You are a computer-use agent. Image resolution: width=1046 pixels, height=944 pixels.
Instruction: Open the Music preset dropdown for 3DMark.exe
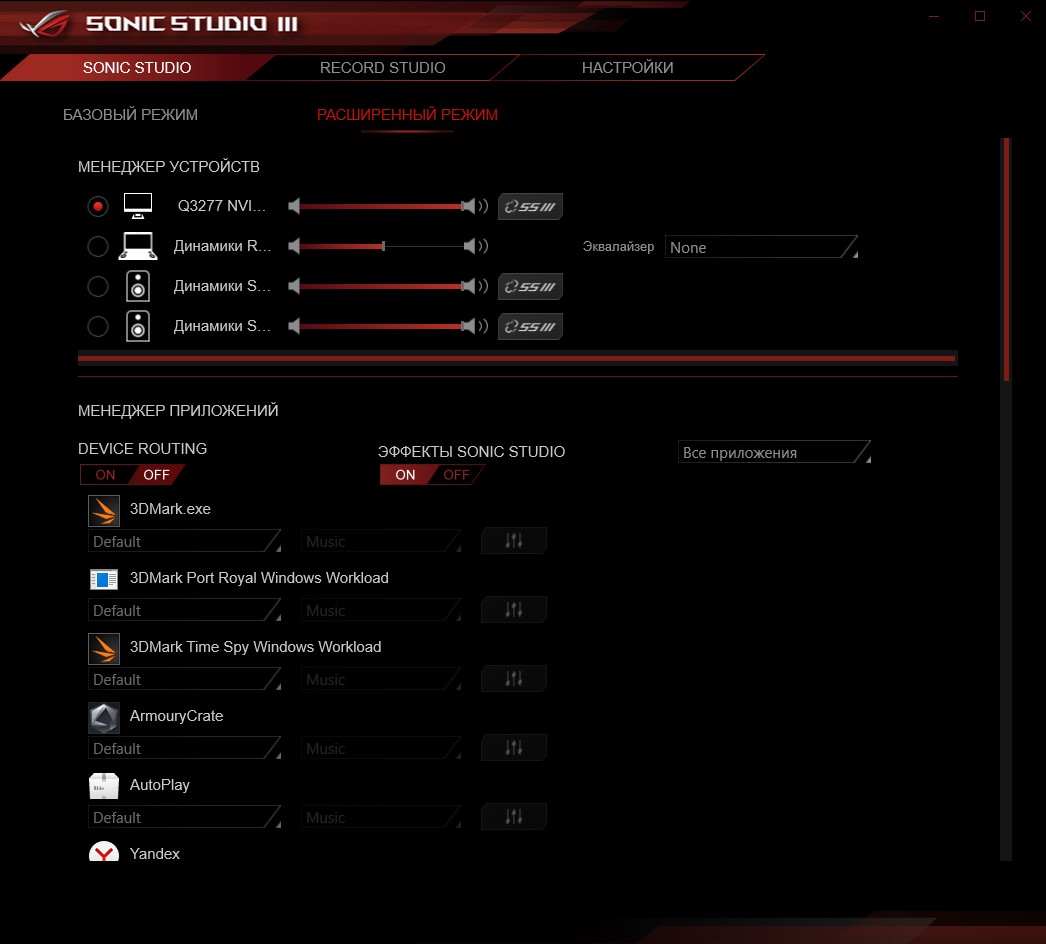click(x=381, y=541)
